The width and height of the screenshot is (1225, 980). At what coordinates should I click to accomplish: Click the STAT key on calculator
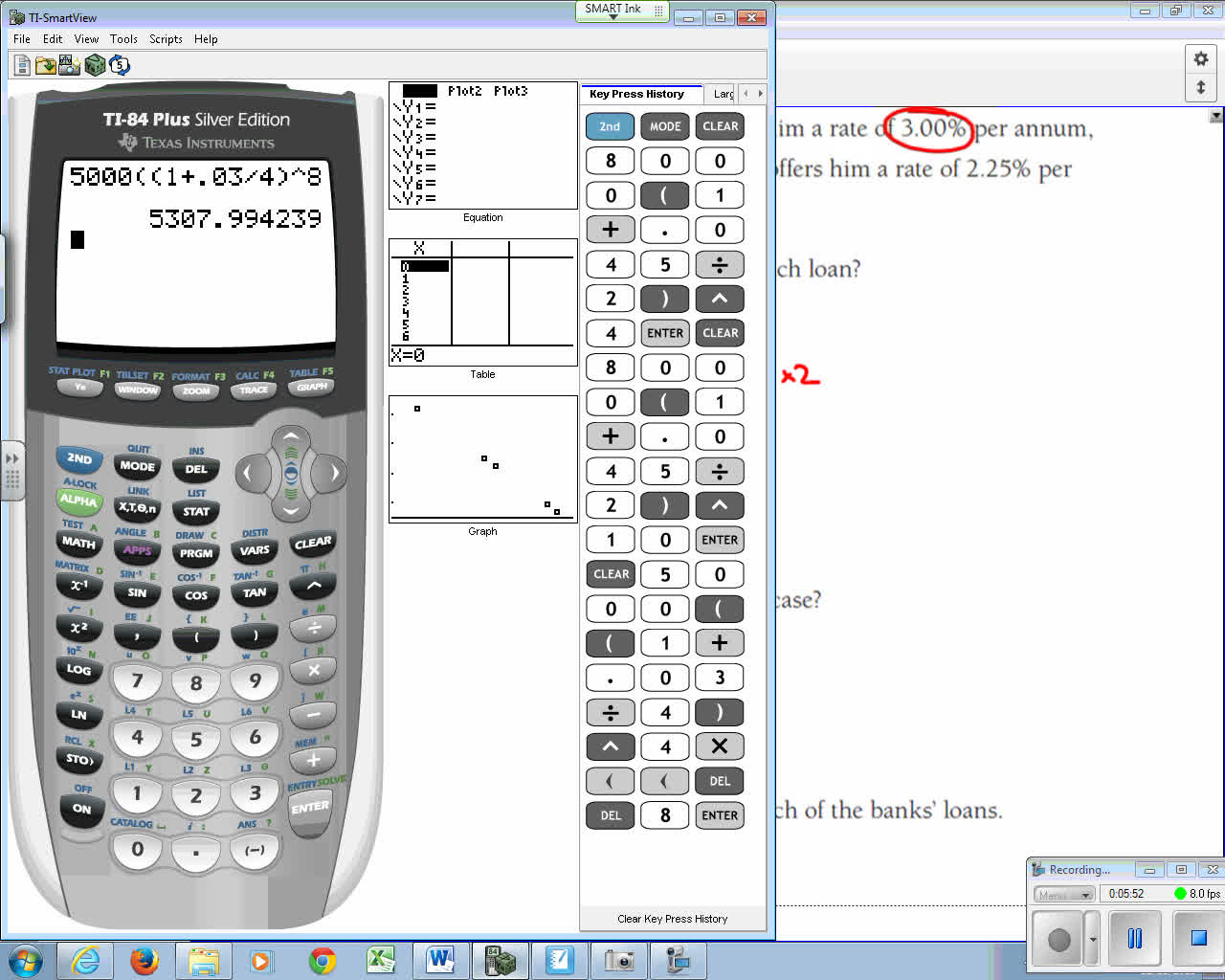click(x=196, y=512)
